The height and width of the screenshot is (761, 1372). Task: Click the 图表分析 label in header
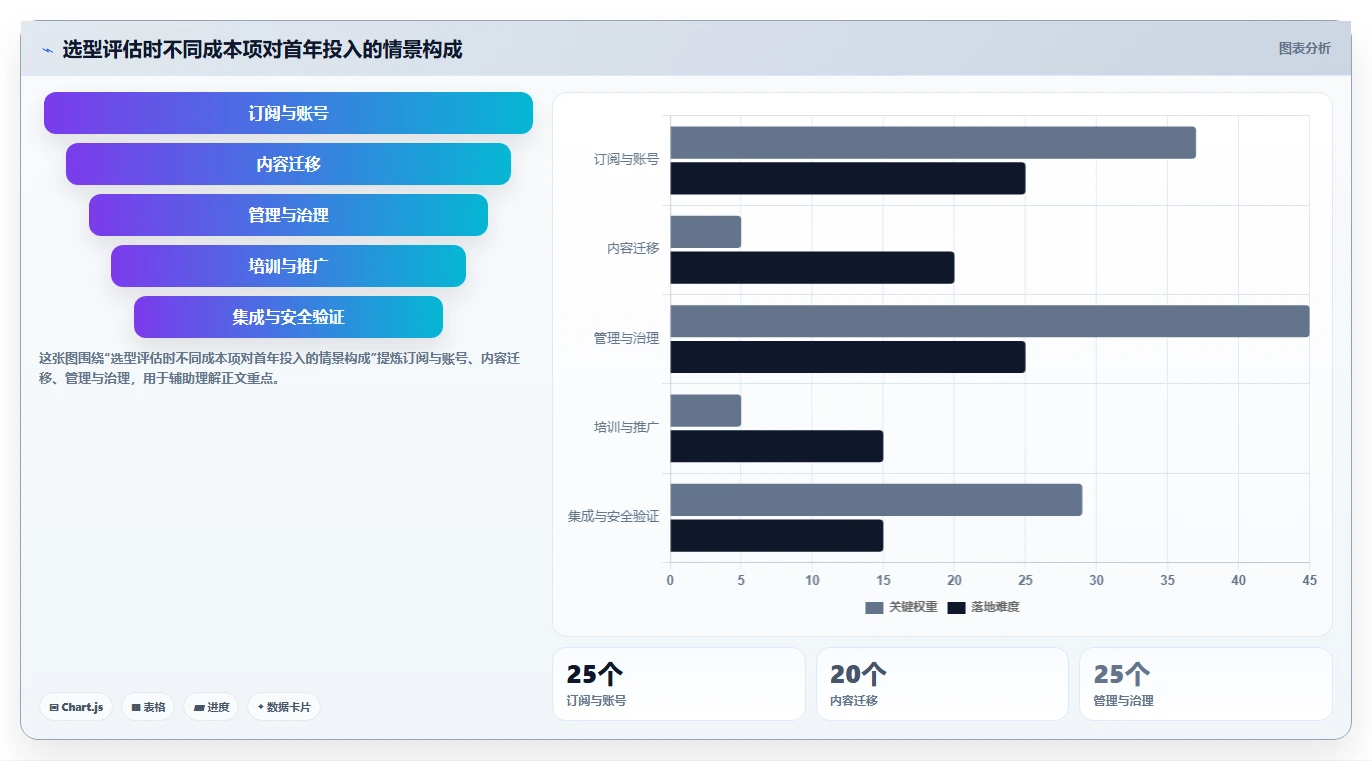coord(1304,48)
